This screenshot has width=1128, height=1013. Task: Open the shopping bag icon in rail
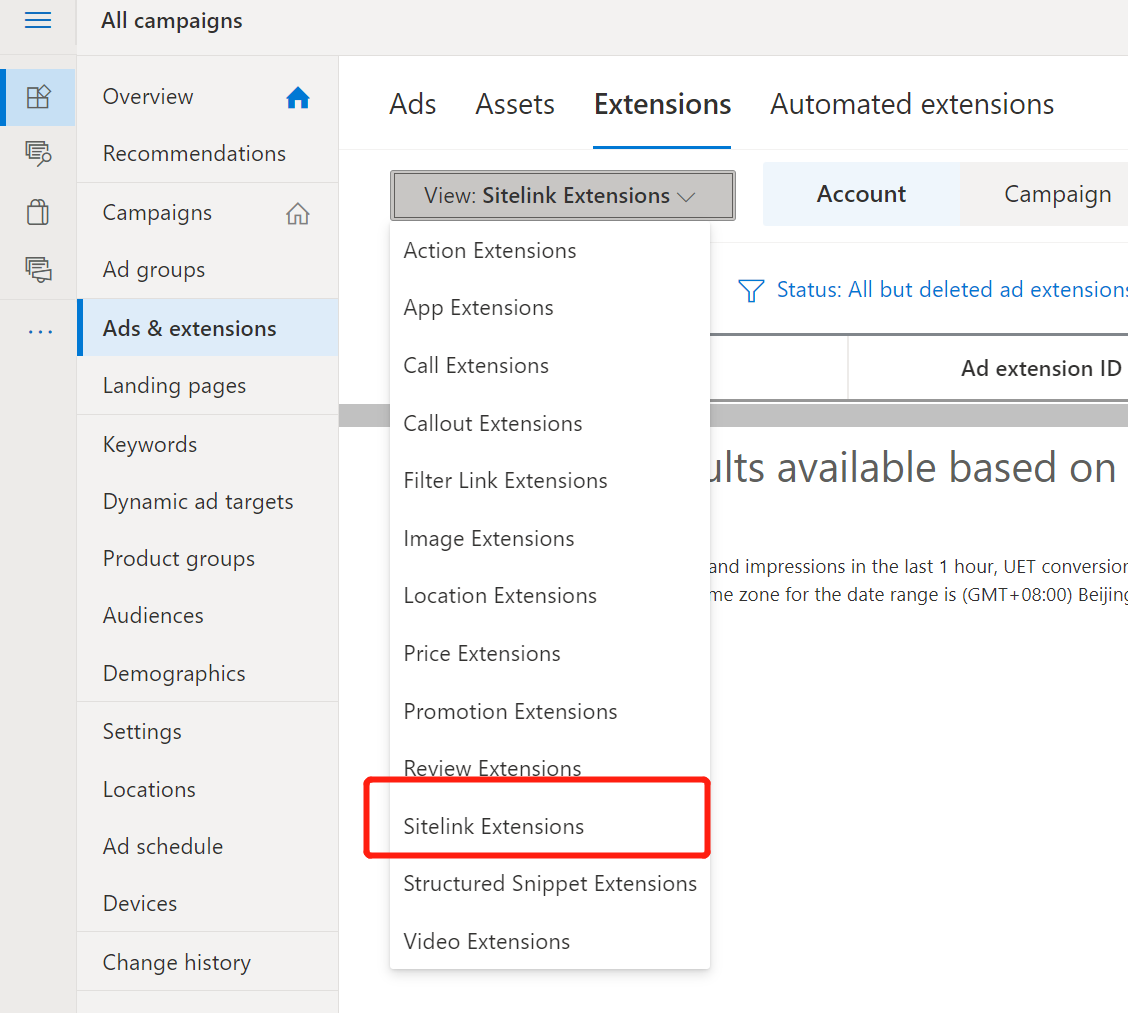[38, 212]
